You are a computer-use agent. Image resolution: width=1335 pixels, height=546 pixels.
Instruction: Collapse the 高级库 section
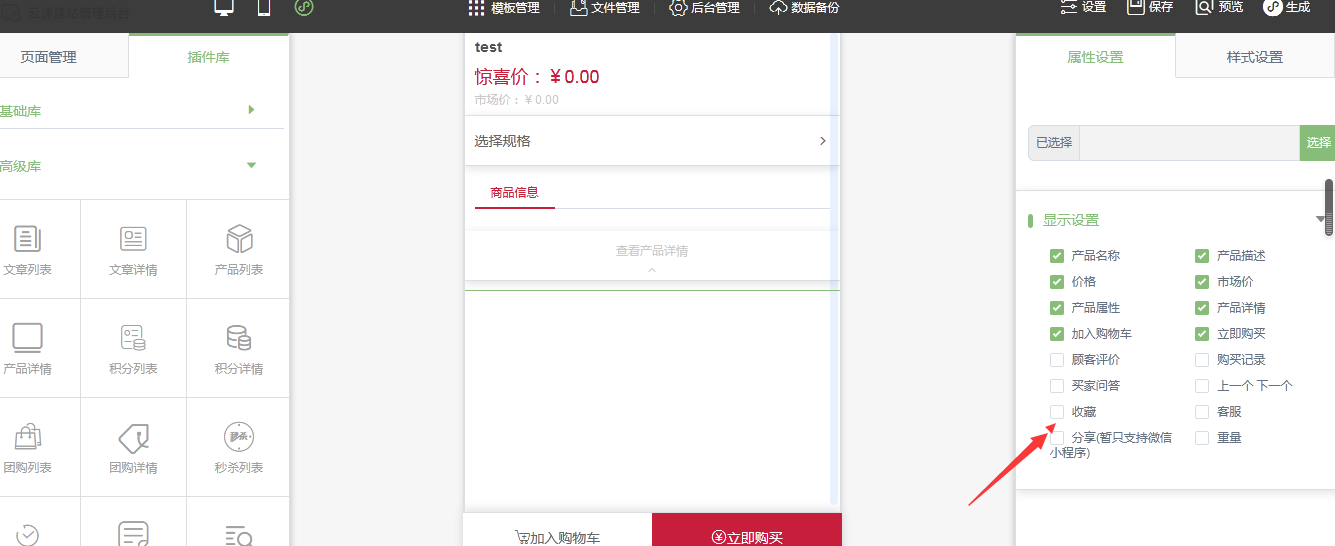(x=251, y=165)
